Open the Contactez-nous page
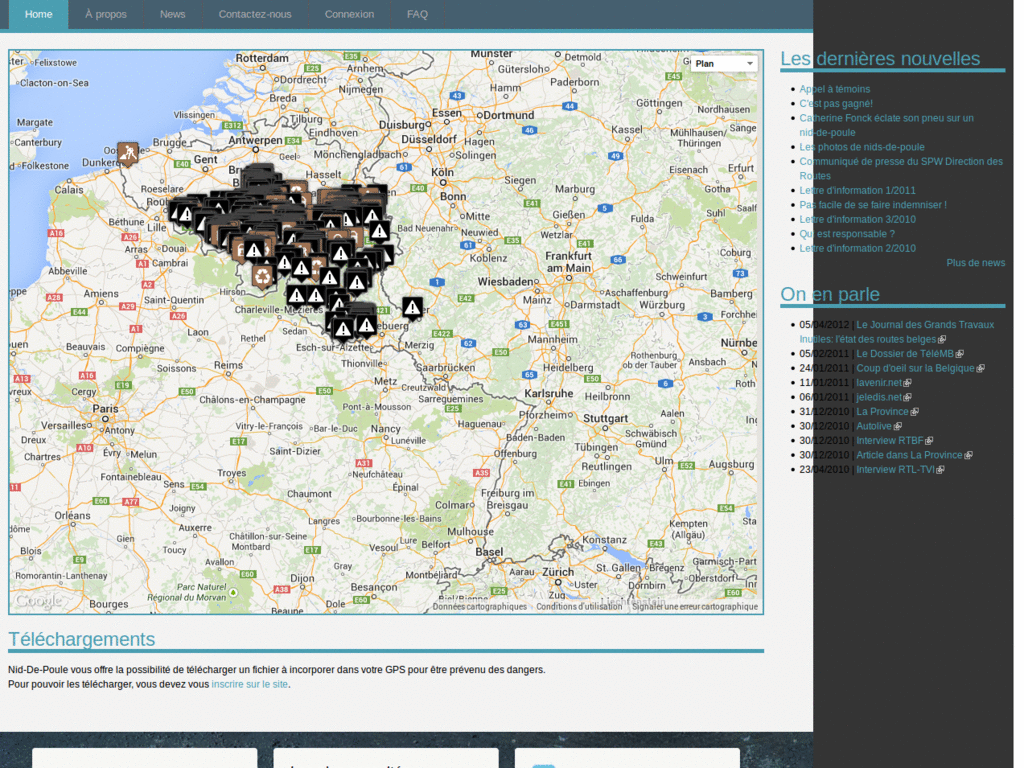Viewport: 1024px width, 768px height. tap(255, 14)
